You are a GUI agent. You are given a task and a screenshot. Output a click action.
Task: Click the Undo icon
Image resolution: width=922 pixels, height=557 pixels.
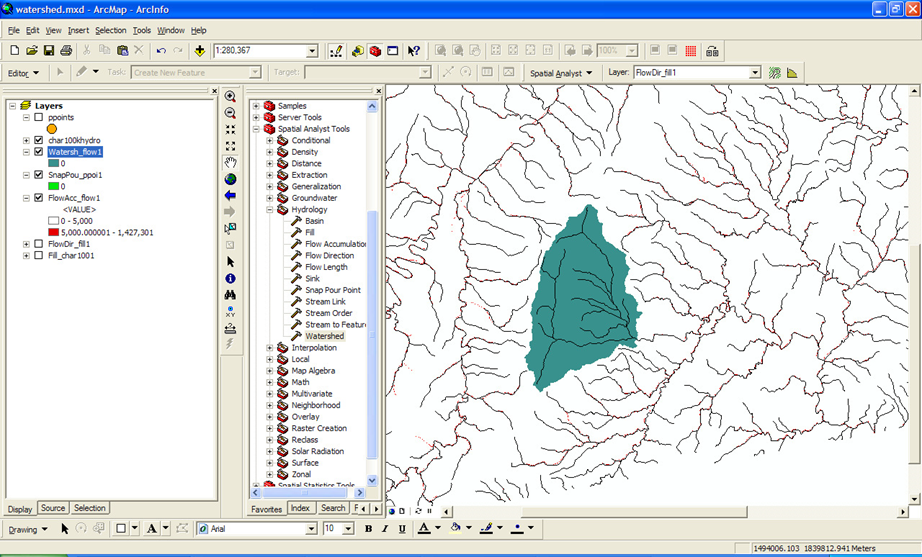tap(161, 51)
